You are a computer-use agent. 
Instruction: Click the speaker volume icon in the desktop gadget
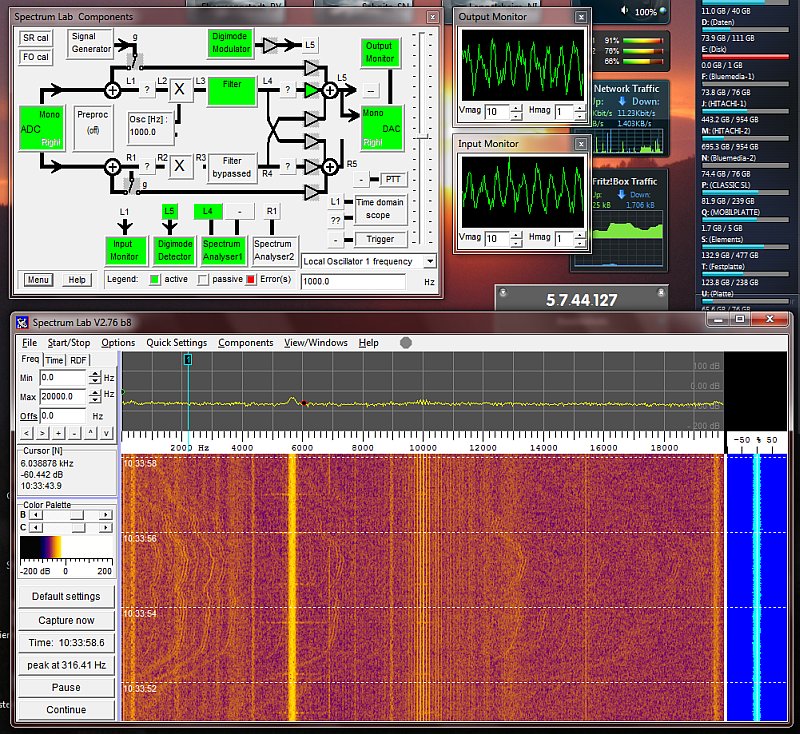[626, 12]
